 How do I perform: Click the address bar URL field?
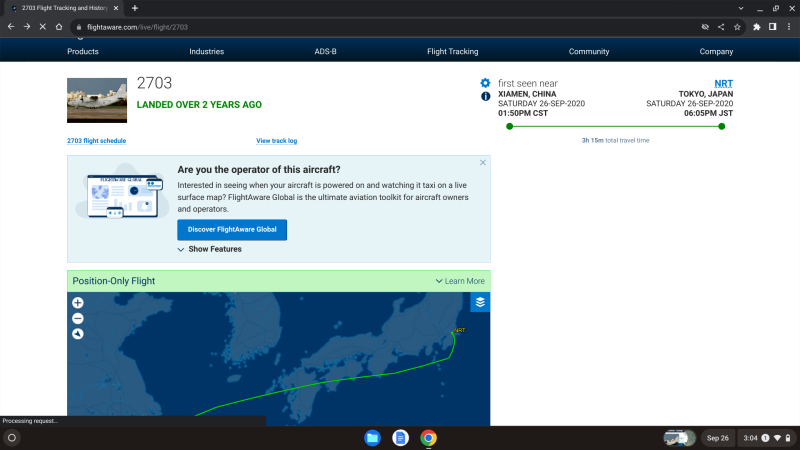[383, 27]
